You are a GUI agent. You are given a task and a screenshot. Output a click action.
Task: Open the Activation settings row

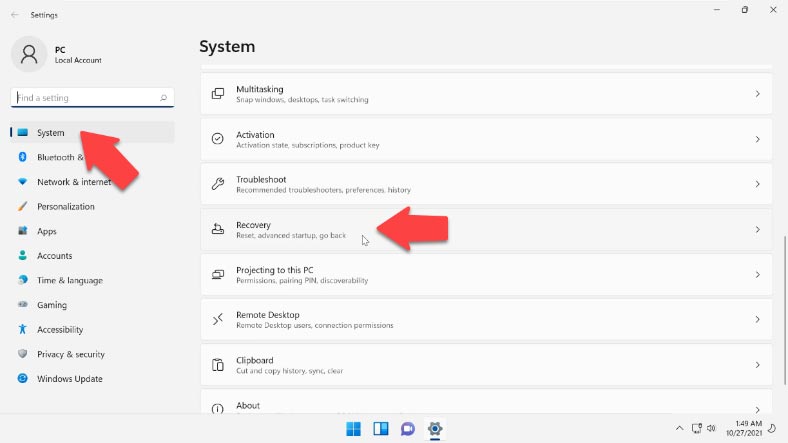click(486, 139)
